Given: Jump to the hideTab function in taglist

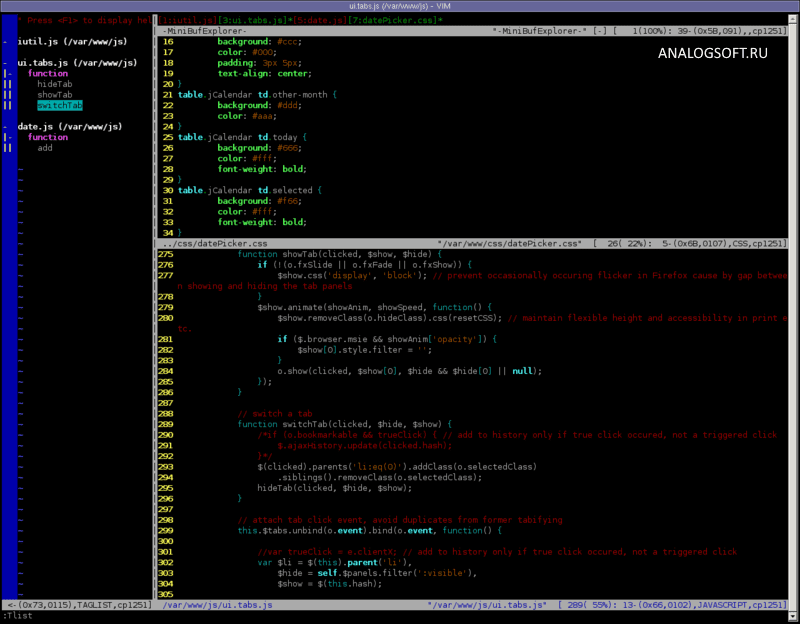Looking at the screenshot, I should pos(55,83).
